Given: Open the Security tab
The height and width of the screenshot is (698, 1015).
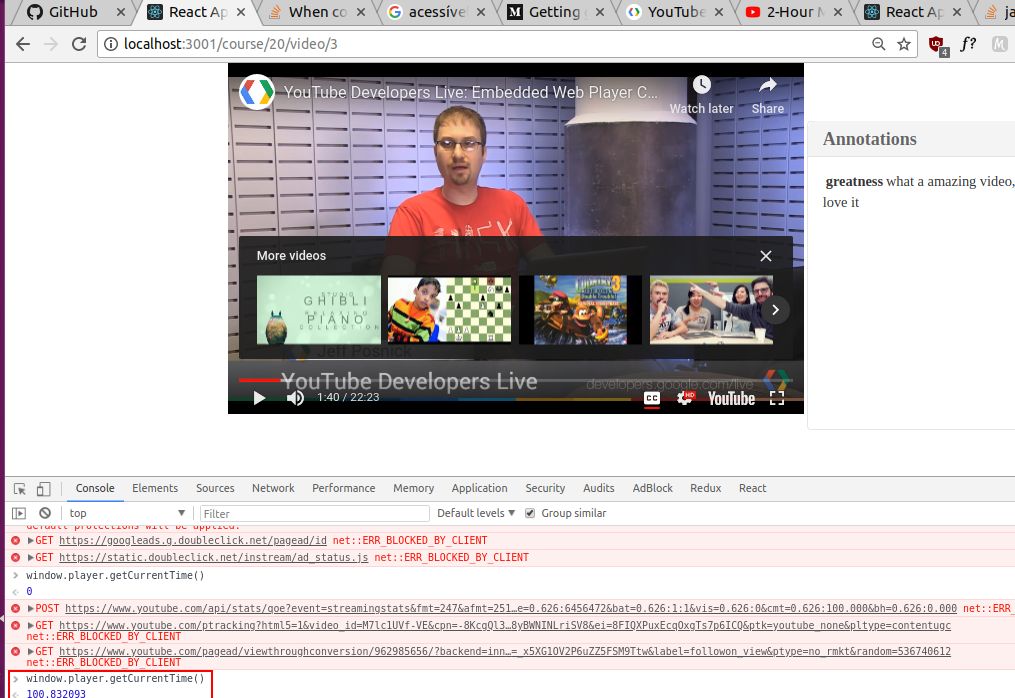Looking at the screenshot, I should (x=545, y=488).
